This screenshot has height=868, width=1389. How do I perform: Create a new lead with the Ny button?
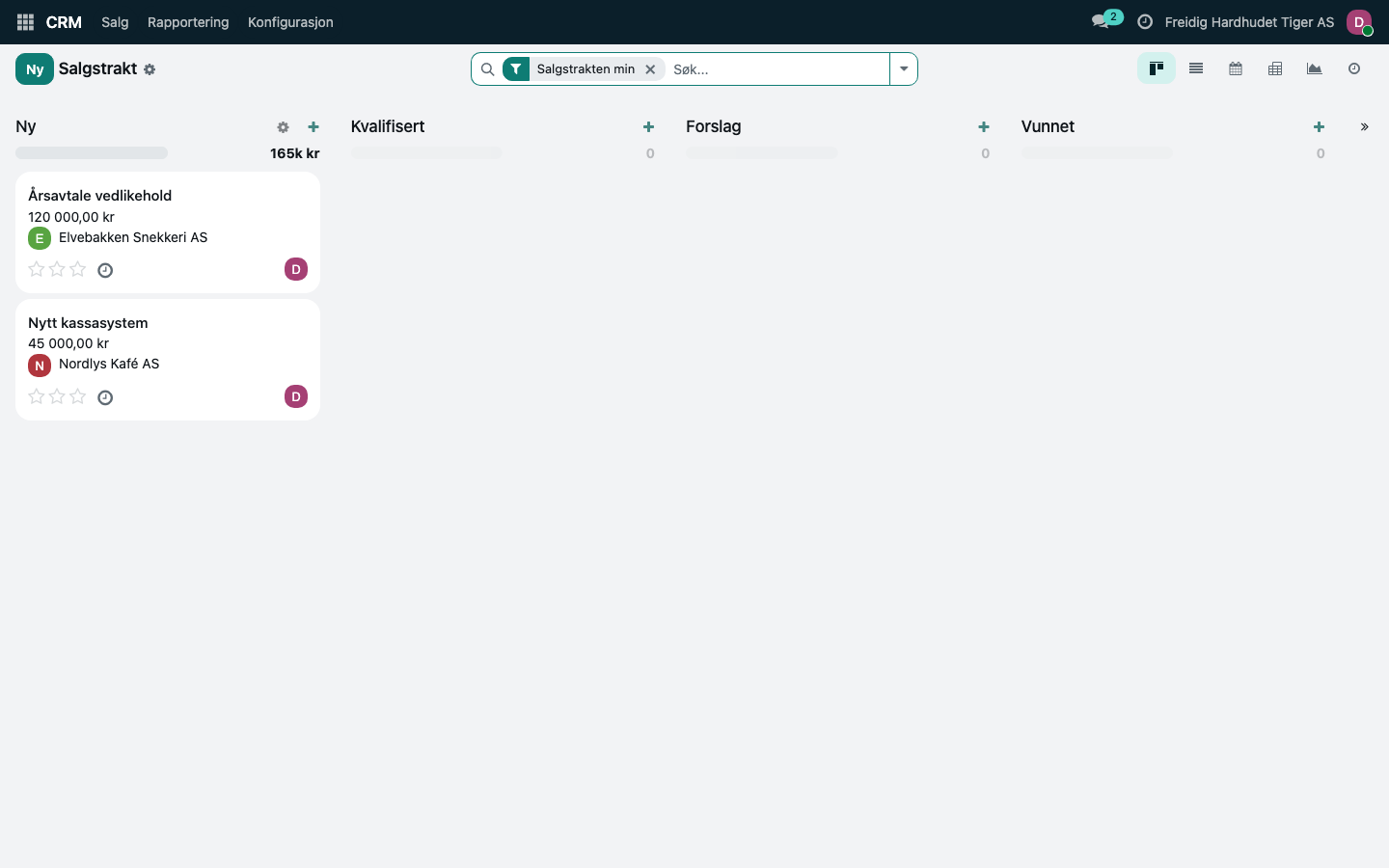pos(35,69)
